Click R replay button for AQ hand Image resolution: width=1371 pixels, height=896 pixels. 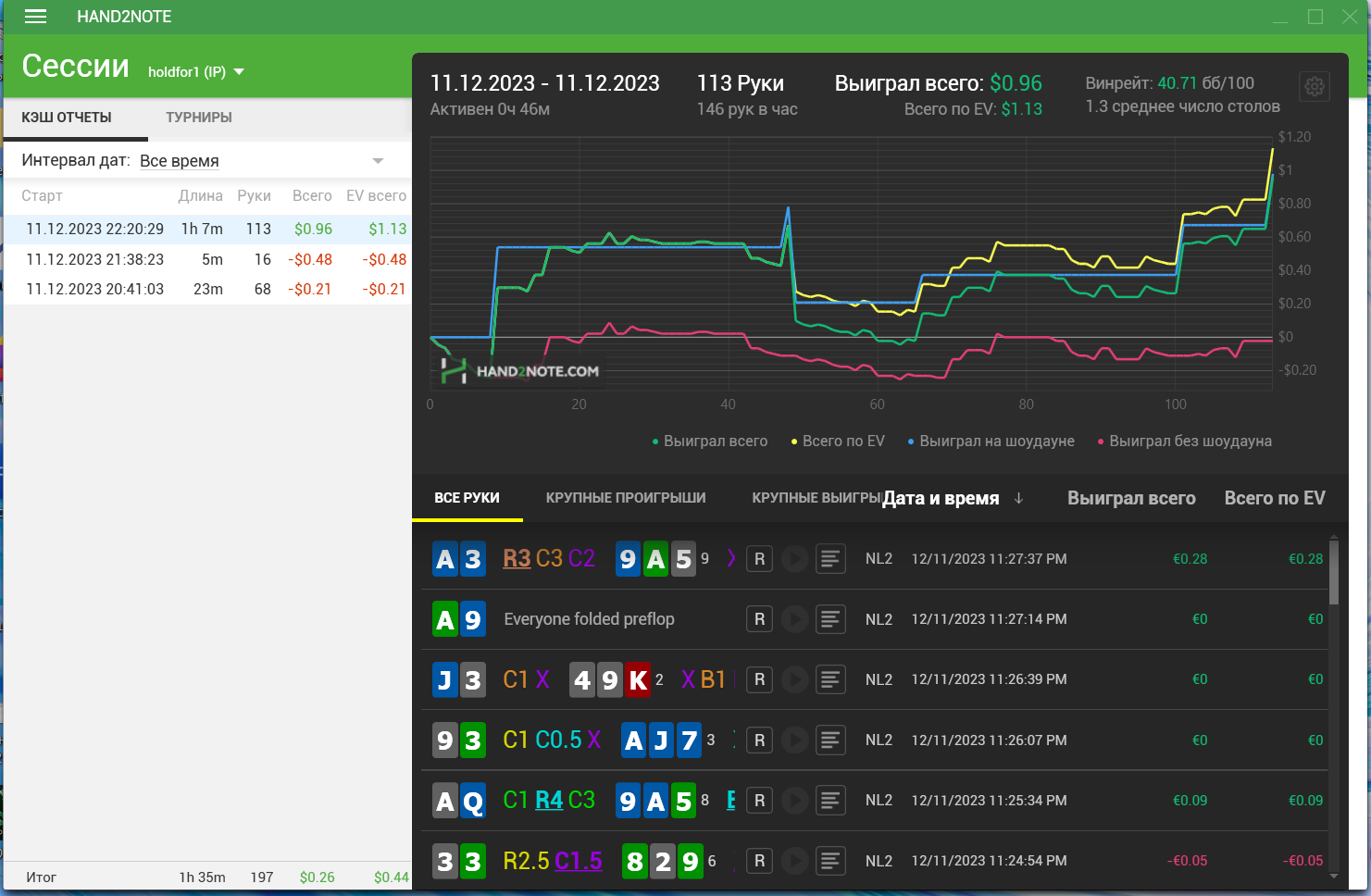[x=759, y=801]
